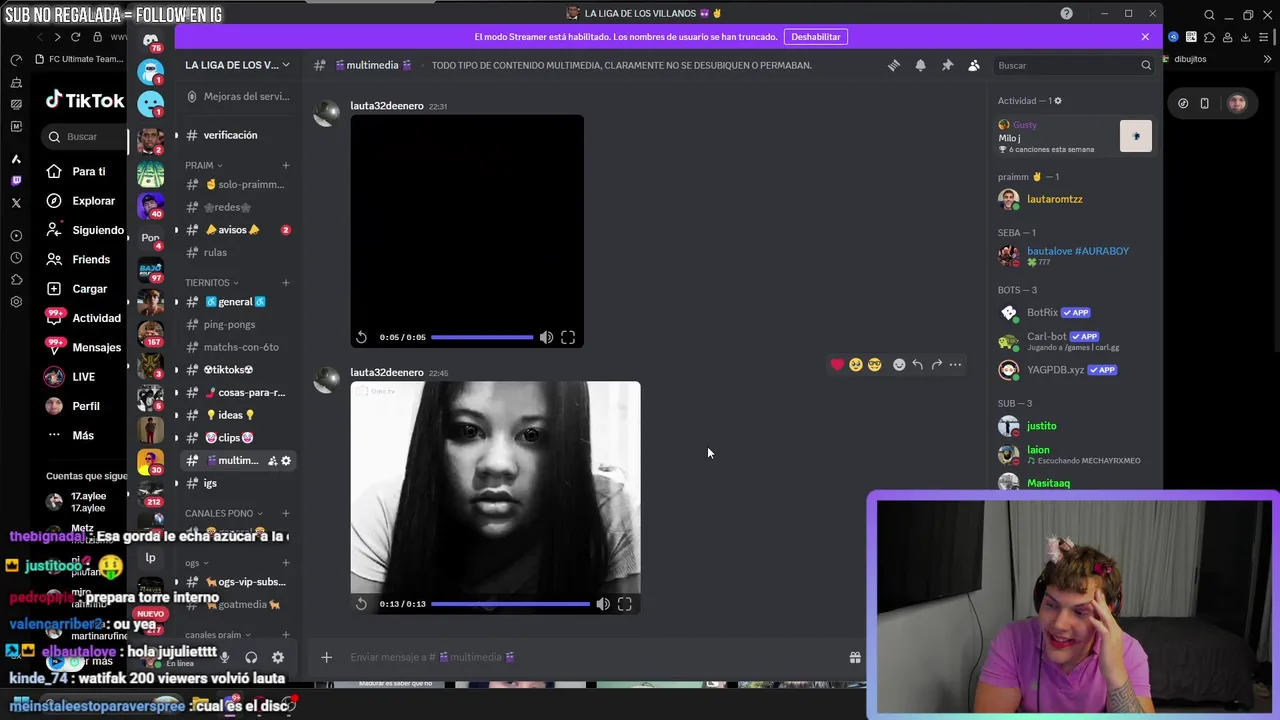The image size is (1280, 720).
Task: Mute the second video's volume icon
Action: [x=603, y=604]
